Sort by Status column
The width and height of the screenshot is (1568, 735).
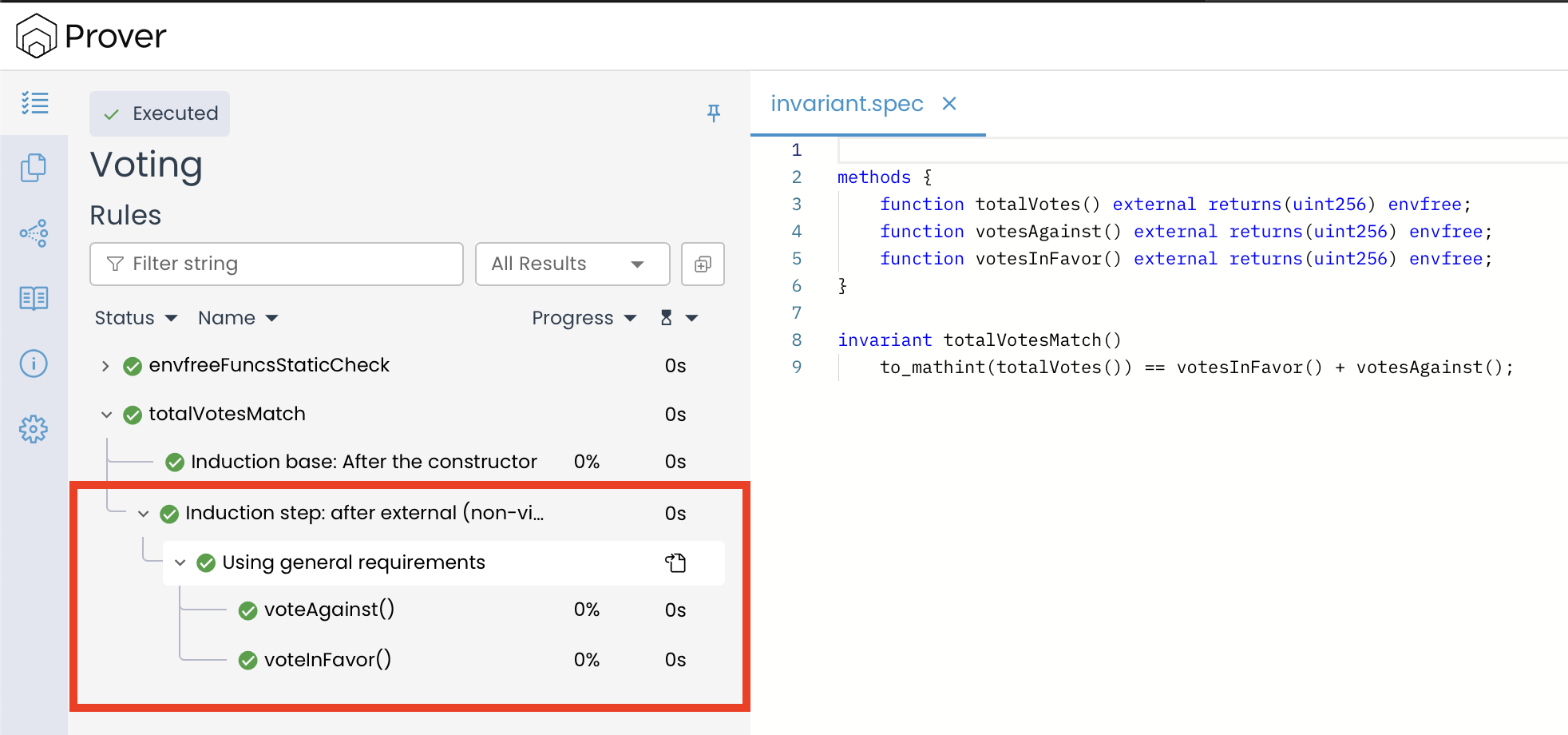135,318
